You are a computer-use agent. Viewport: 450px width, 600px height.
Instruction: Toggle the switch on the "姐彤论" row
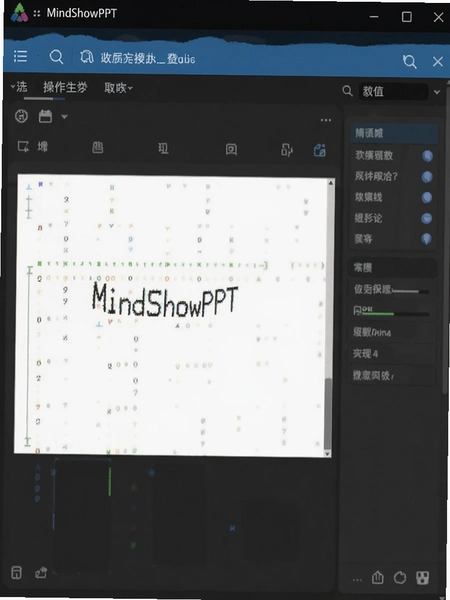click(427, 218)
